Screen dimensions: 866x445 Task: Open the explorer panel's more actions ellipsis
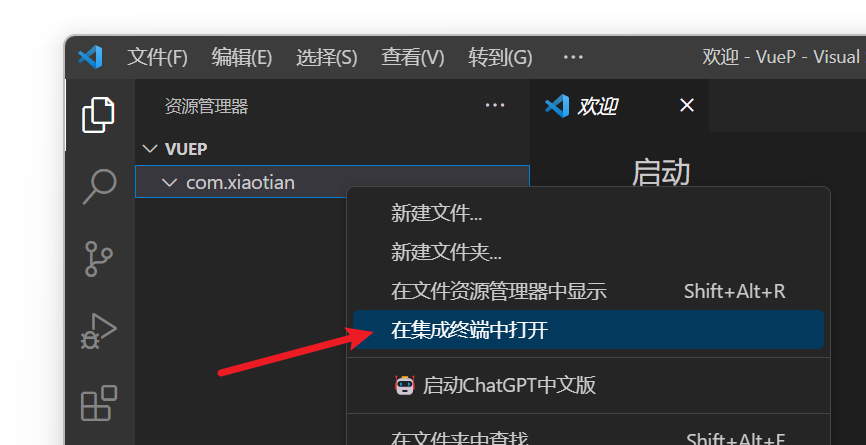495,105
